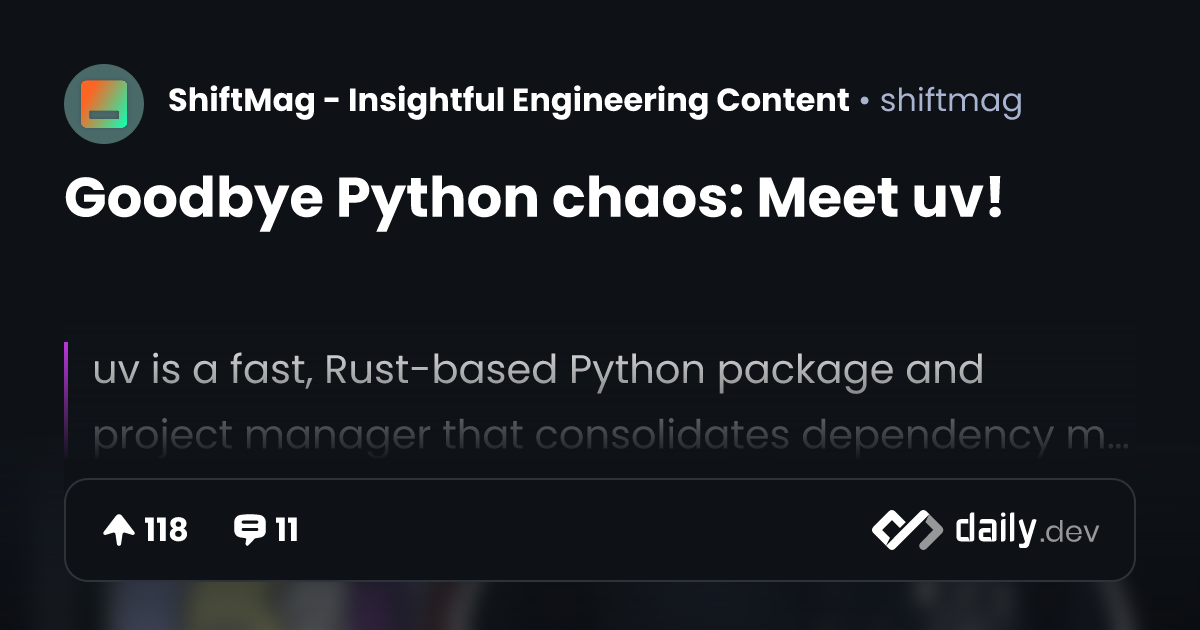Click the empty middle of the stats bar
This screenshot has width=1200, height=630.
coord(580,530)
